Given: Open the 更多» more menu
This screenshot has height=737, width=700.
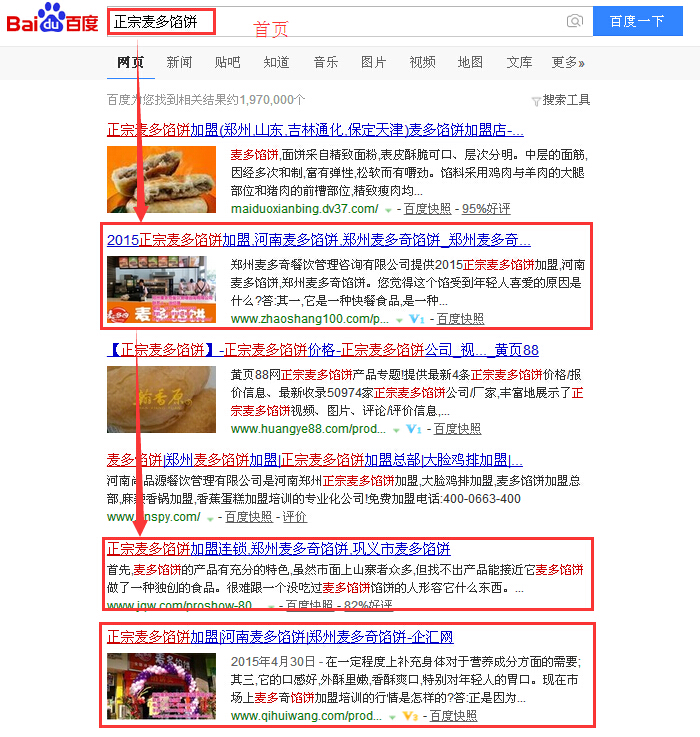Looking at the screenshot, I should point(568,63).
